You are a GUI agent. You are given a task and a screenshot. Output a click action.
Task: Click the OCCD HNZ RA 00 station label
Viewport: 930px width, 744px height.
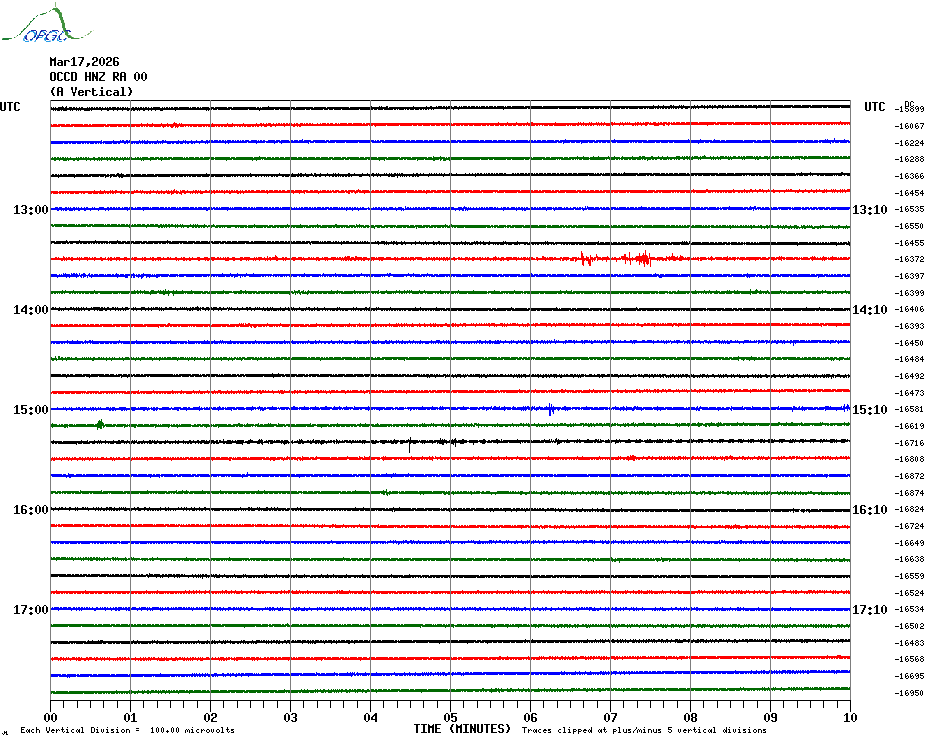point(98,77)
